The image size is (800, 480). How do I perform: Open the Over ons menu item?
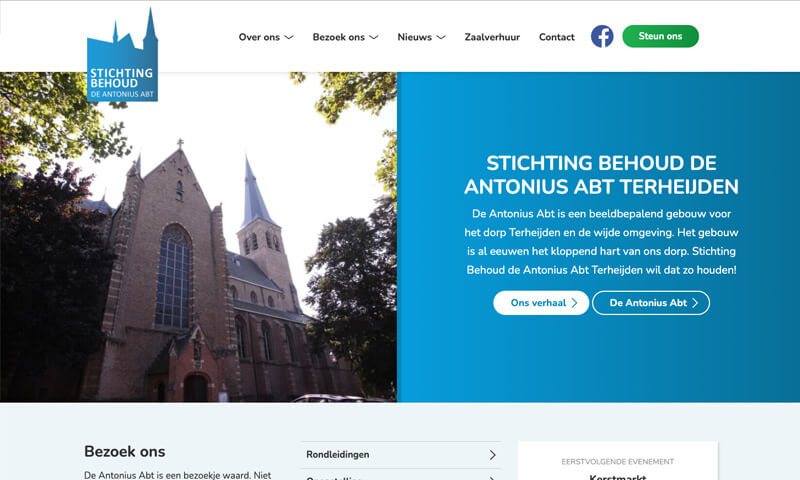[259, 37]
